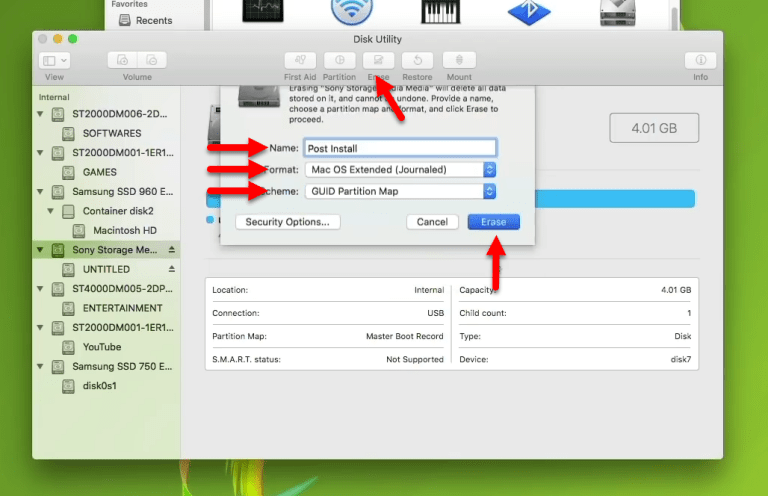Open the Bluetooth app icon in Finder
Image resolution: width=768 pixels, height=496 pixels.
[529, 12]
